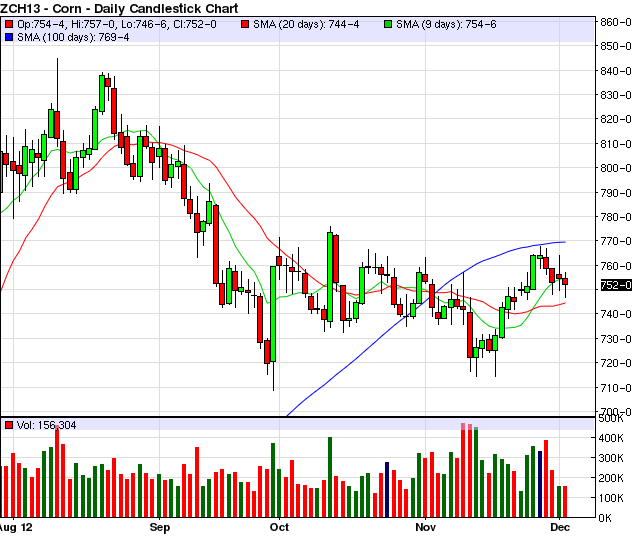The image size is (640, 536).
Task: Click the 850-0 price axis label
Action: 616,46
